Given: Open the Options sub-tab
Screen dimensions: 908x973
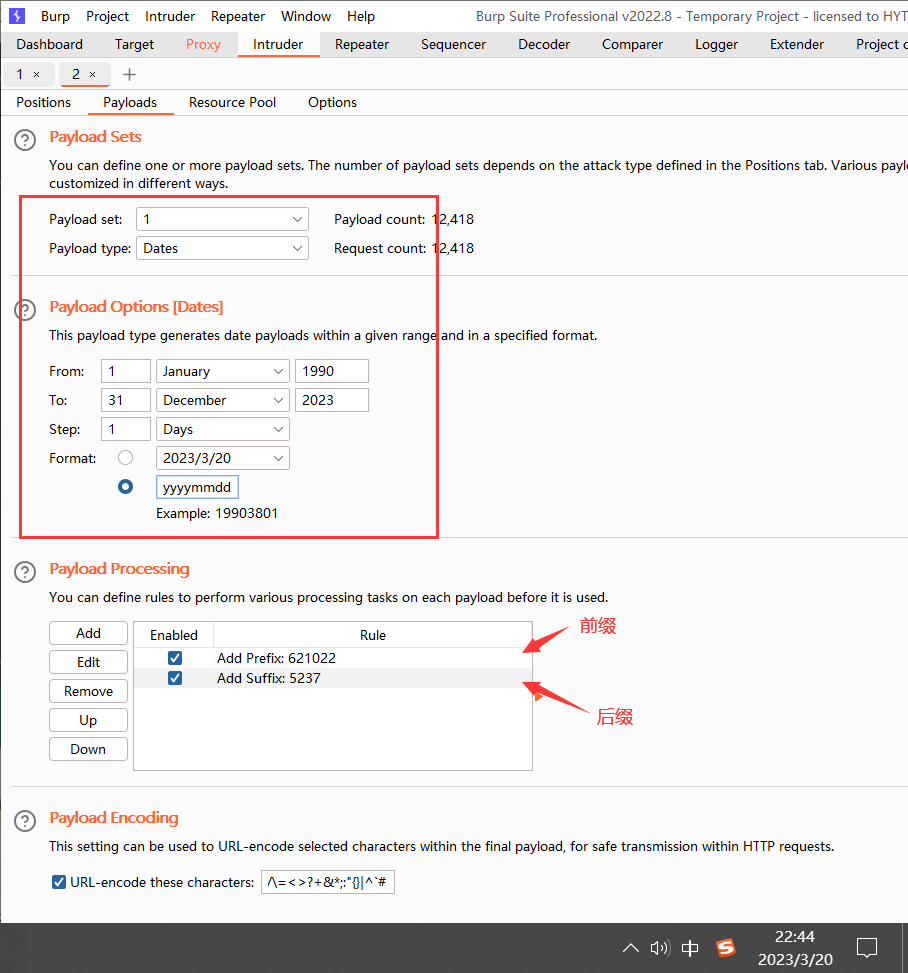Looking at the screenshot, I should coord(333,102).
